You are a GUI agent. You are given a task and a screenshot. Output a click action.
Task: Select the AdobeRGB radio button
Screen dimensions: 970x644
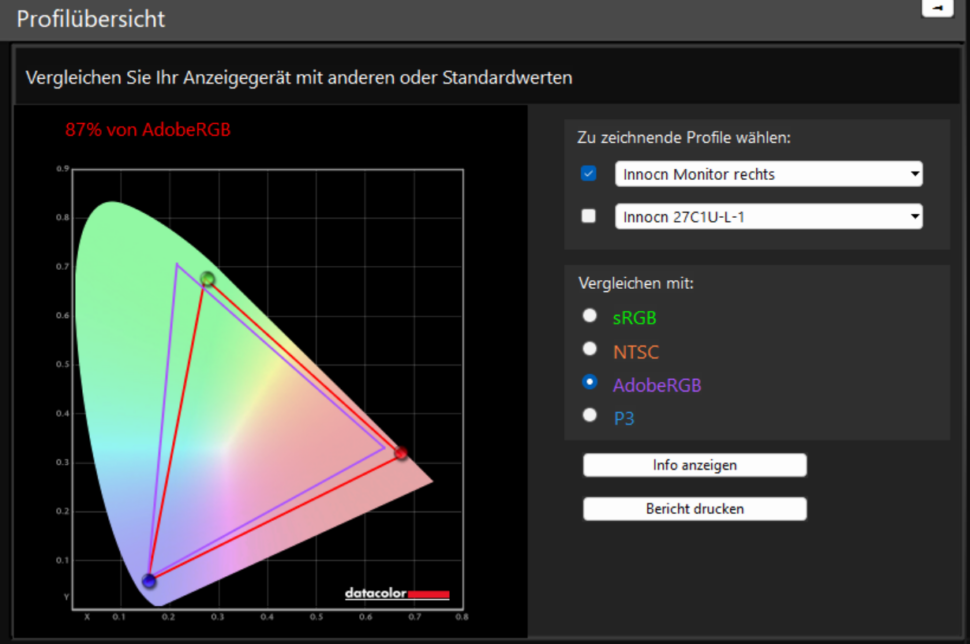coord(590,382)
